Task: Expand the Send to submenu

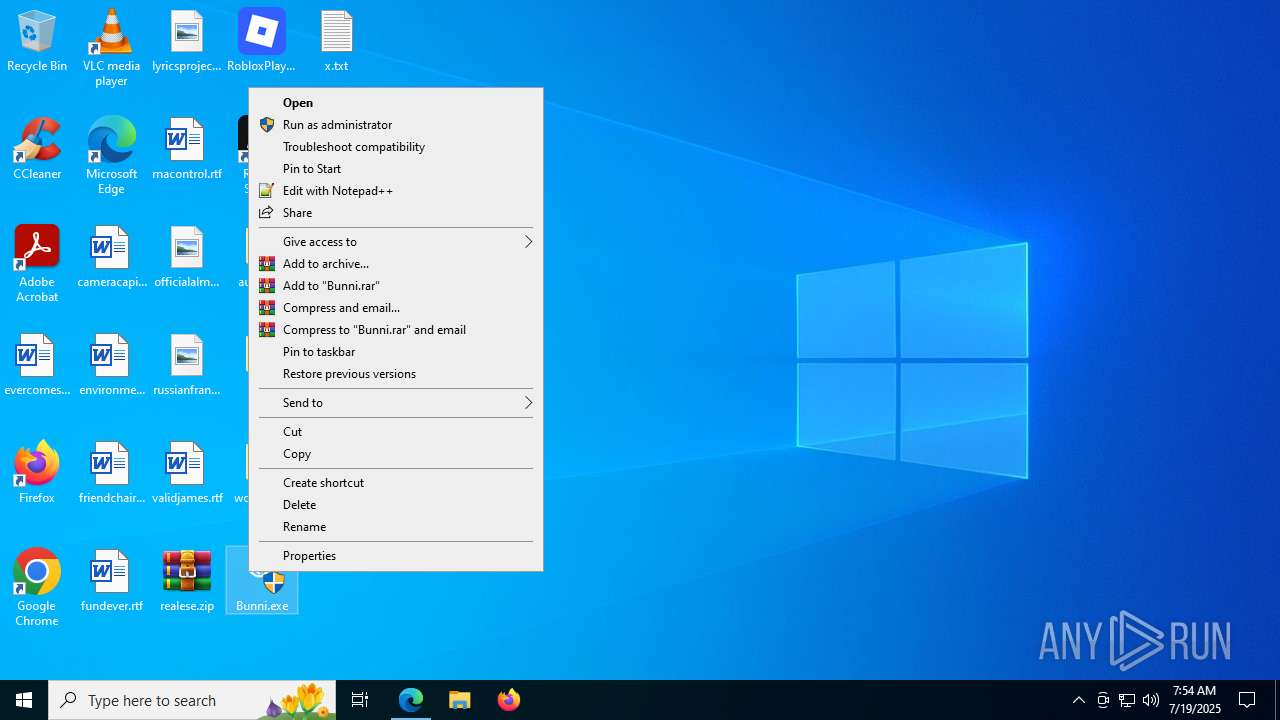Action: pyautogui.click(x=396, y=403)
